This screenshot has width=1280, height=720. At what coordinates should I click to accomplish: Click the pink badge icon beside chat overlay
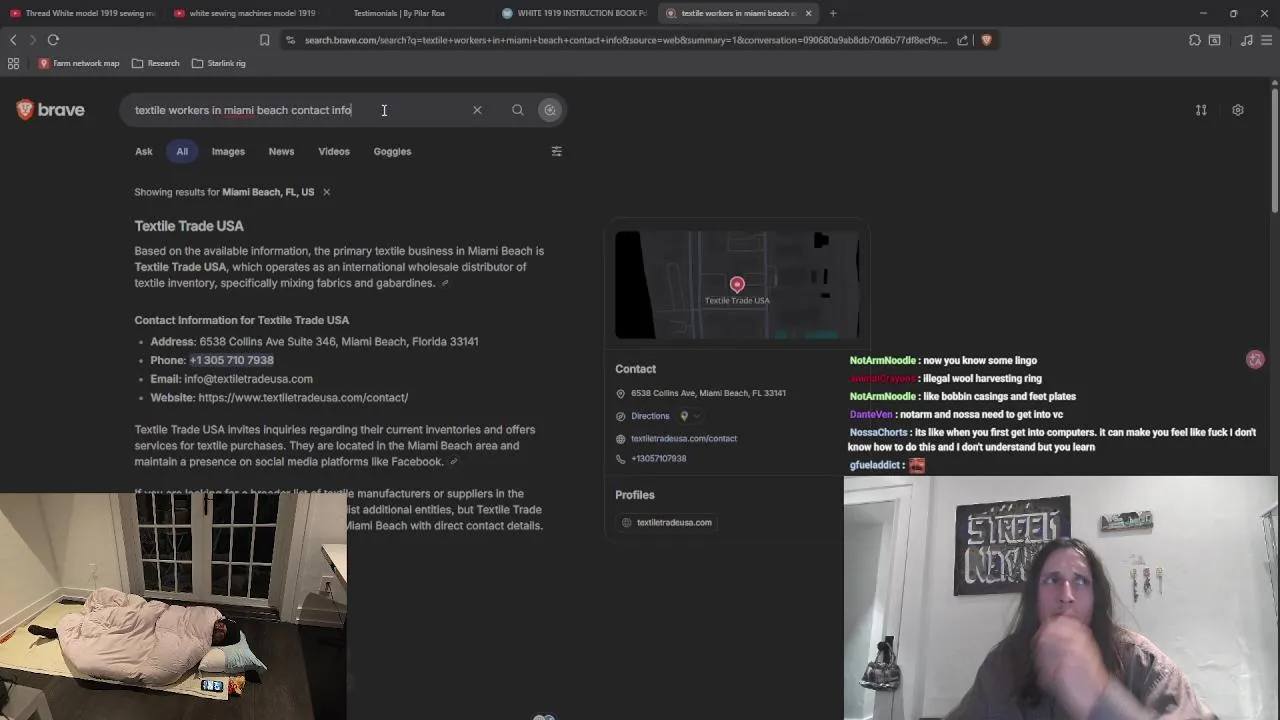[1255, 360]
